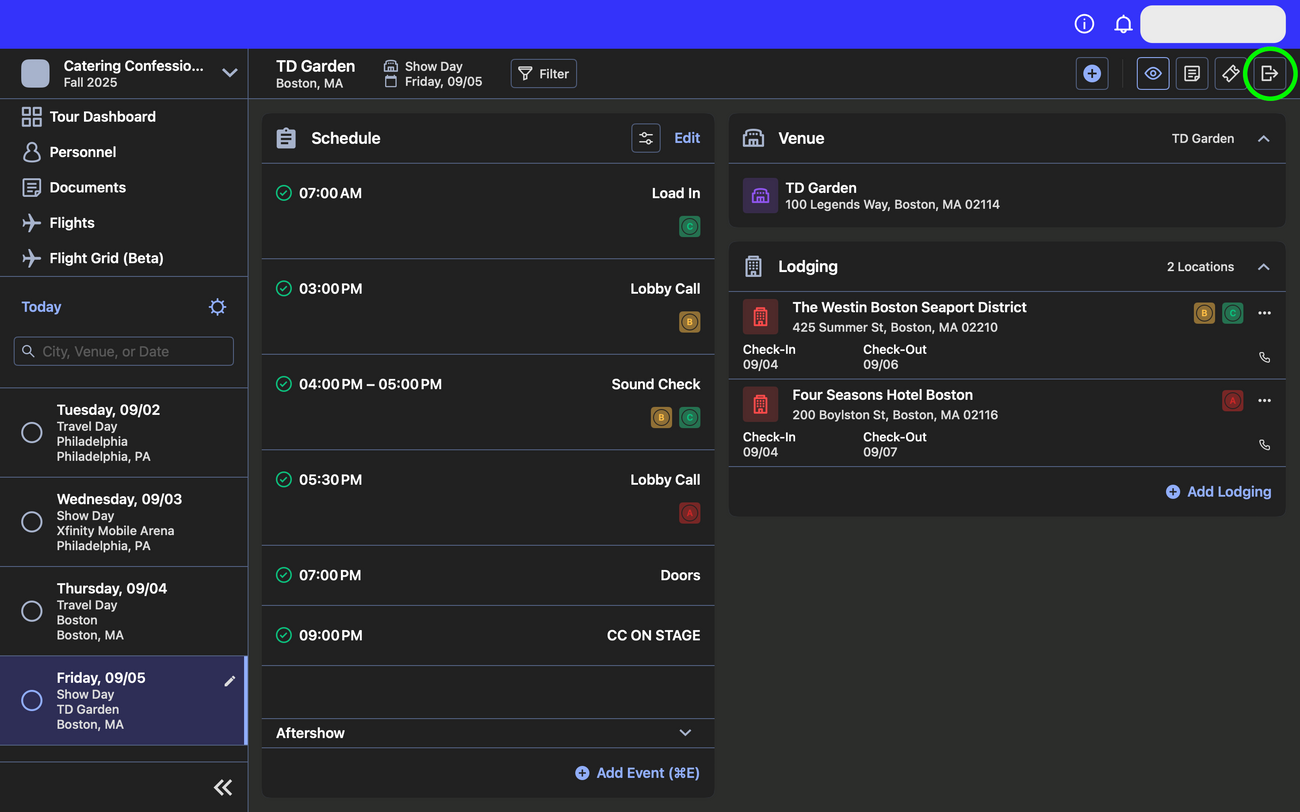This screenshot has width=1300, height=812.
Task: Collapse the Venue panel chevron
Action: pyautogui.click(x=1264, y=138)
